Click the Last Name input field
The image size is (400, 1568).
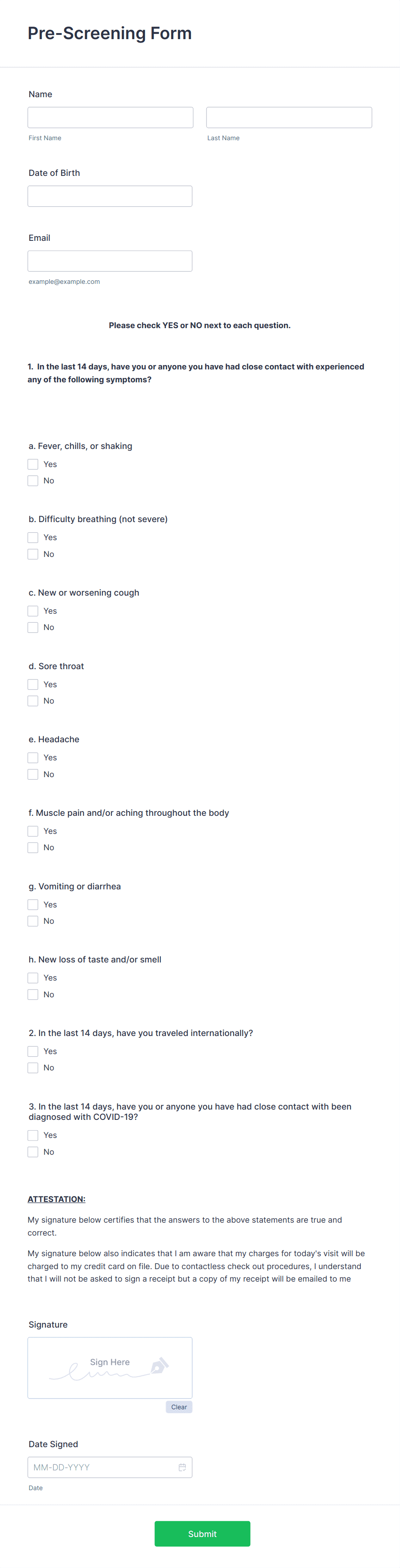tap(289, 117)
